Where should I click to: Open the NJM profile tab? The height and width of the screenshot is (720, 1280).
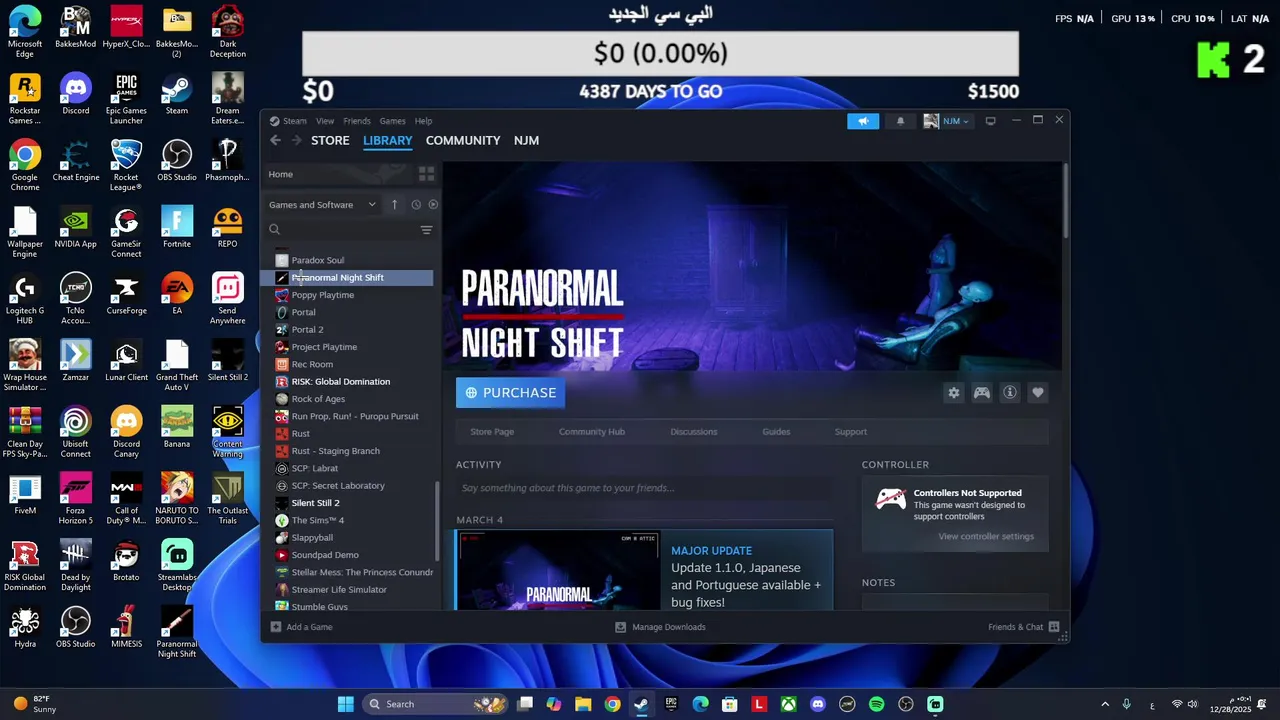pos(526,141)
